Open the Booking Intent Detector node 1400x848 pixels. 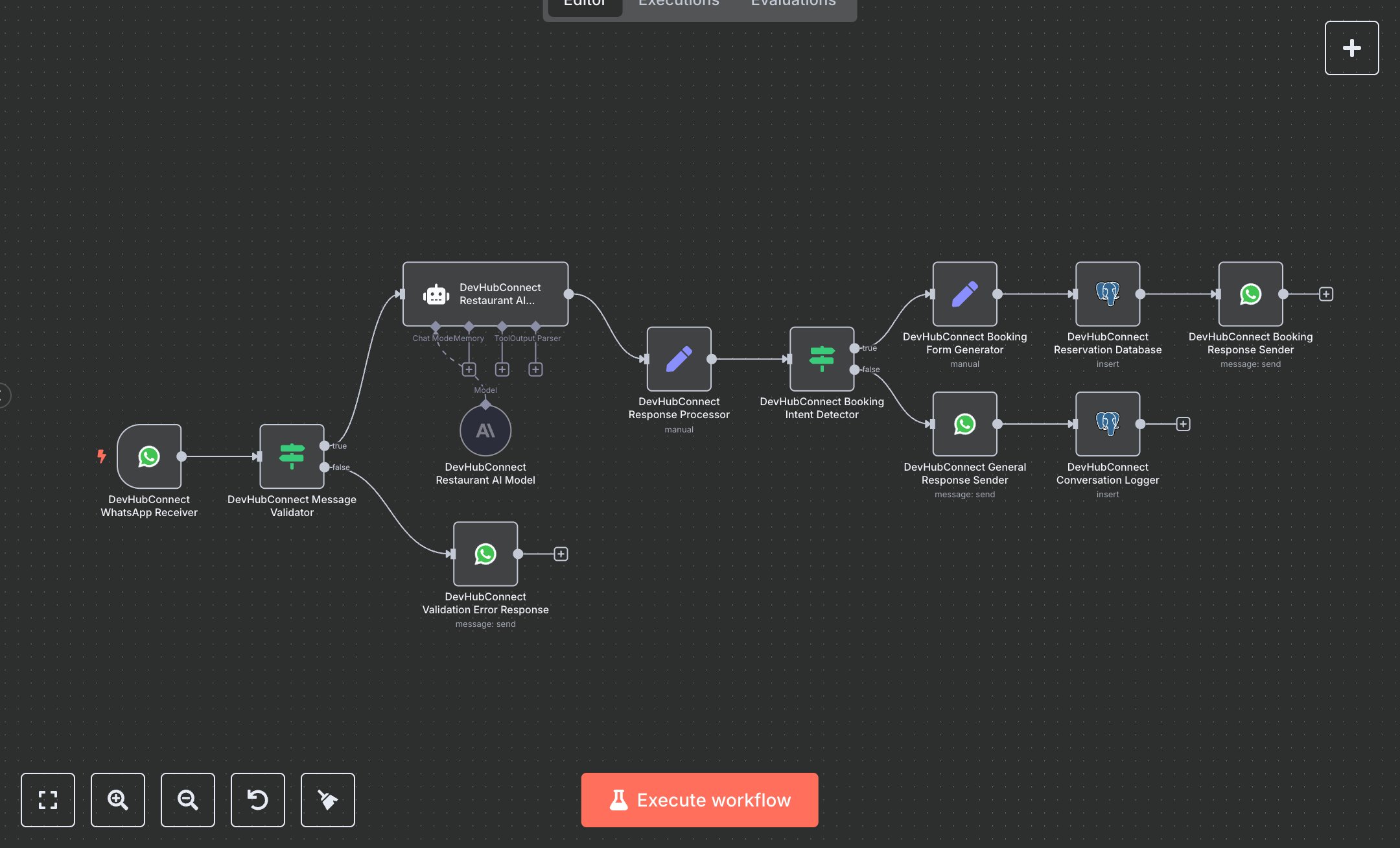pos(821,359)
